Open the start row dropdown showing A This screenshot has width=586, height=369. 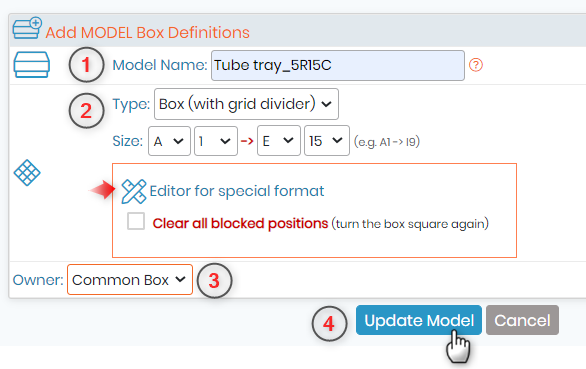[x=169, y=141]
